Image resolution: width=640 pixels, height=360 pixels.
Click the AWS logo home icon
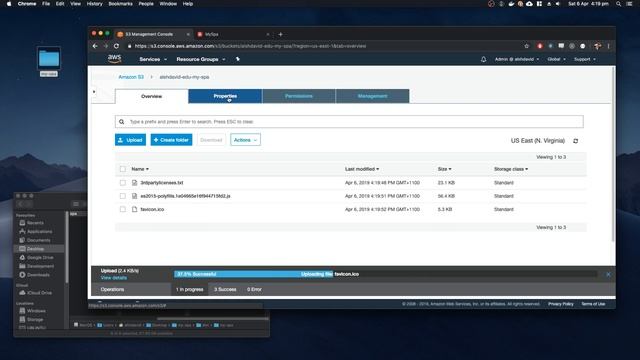(x=115, y=59)
